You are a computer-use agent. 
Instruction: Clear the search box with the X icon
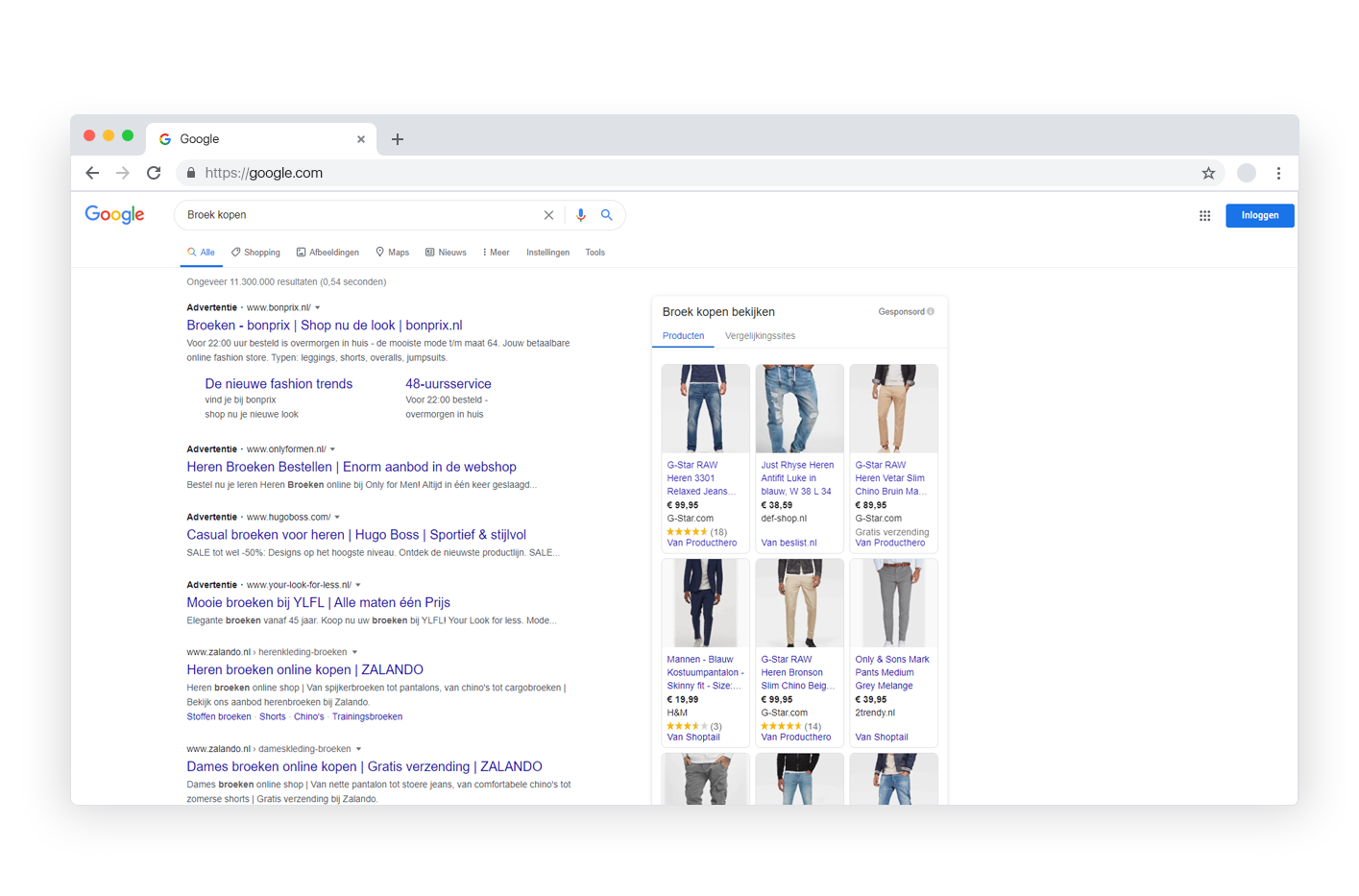[x=548, y=215]
